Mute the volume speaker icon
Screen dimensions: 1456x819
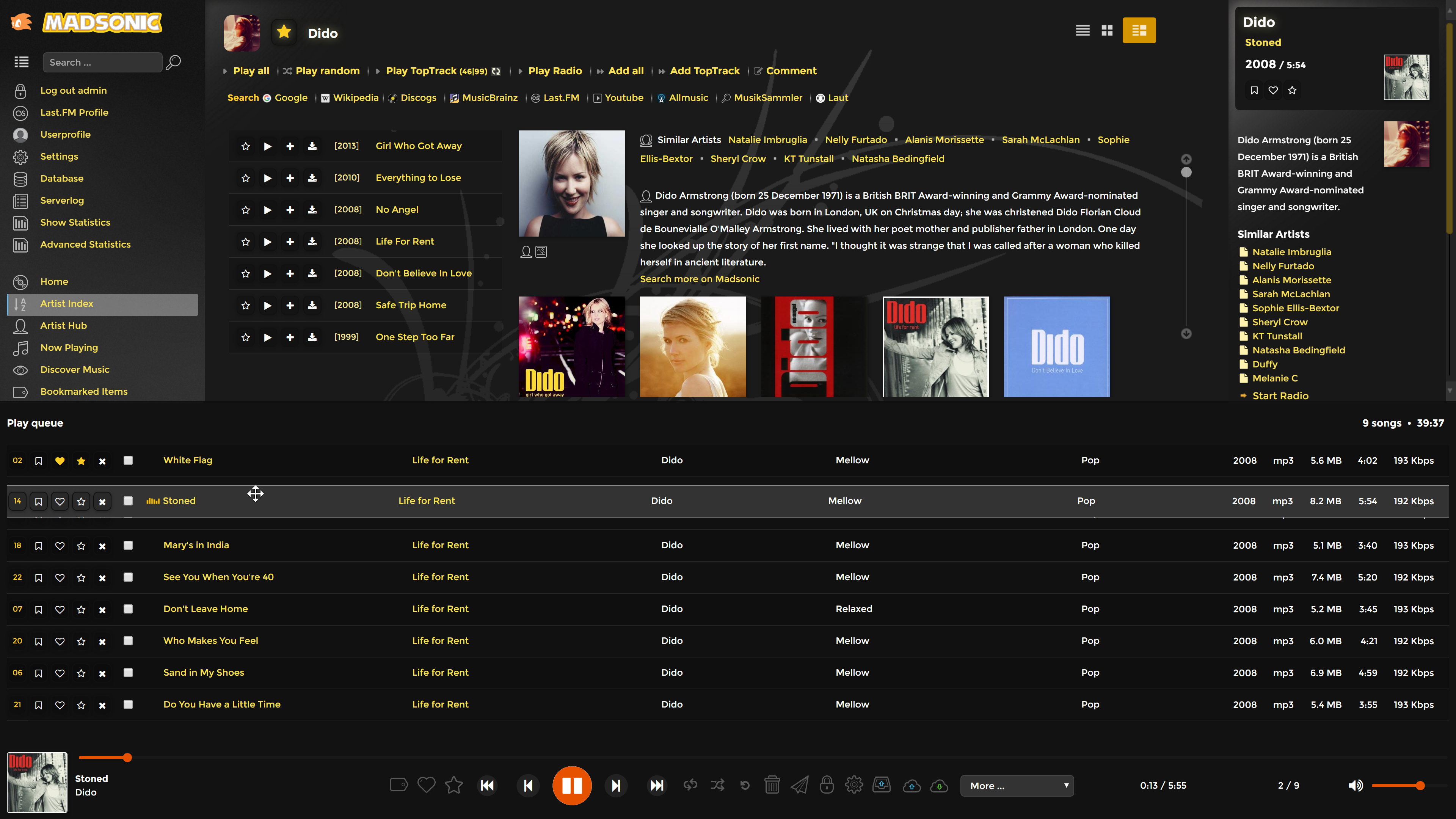(1356, 786)
